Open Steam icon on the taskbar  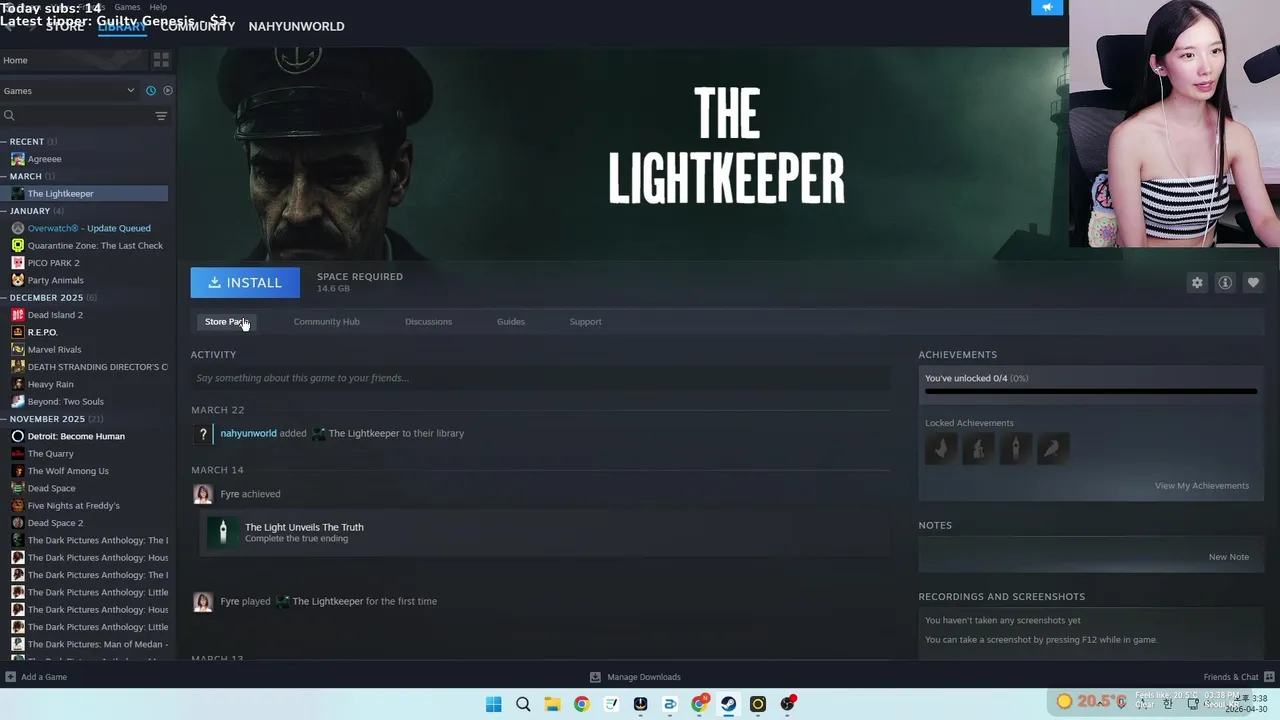728,704
